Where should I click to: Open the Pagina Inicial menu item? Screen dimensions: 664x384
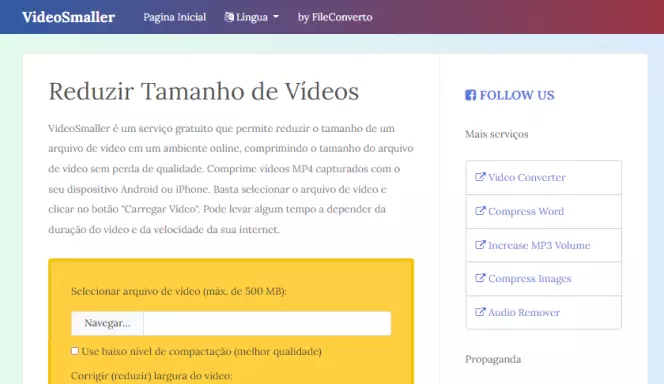coord(174,17)
